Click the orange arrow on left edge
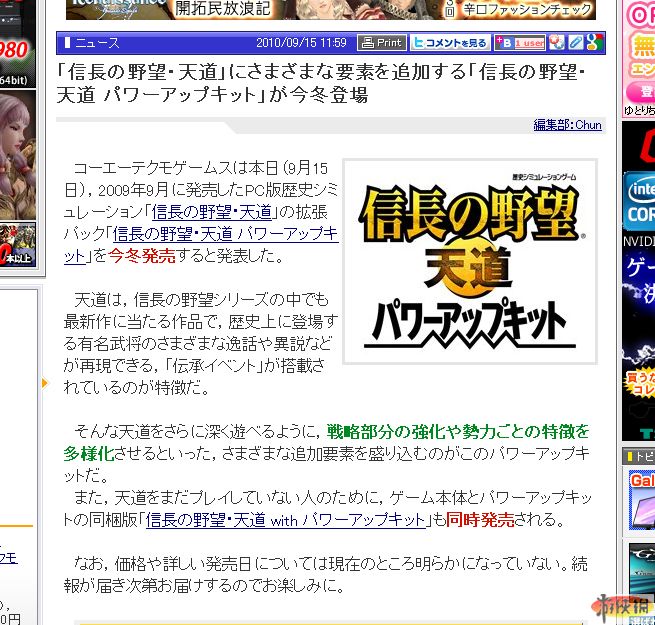Image resolution: width=655 pixels, height=625 pixels. tap(44, 382)
